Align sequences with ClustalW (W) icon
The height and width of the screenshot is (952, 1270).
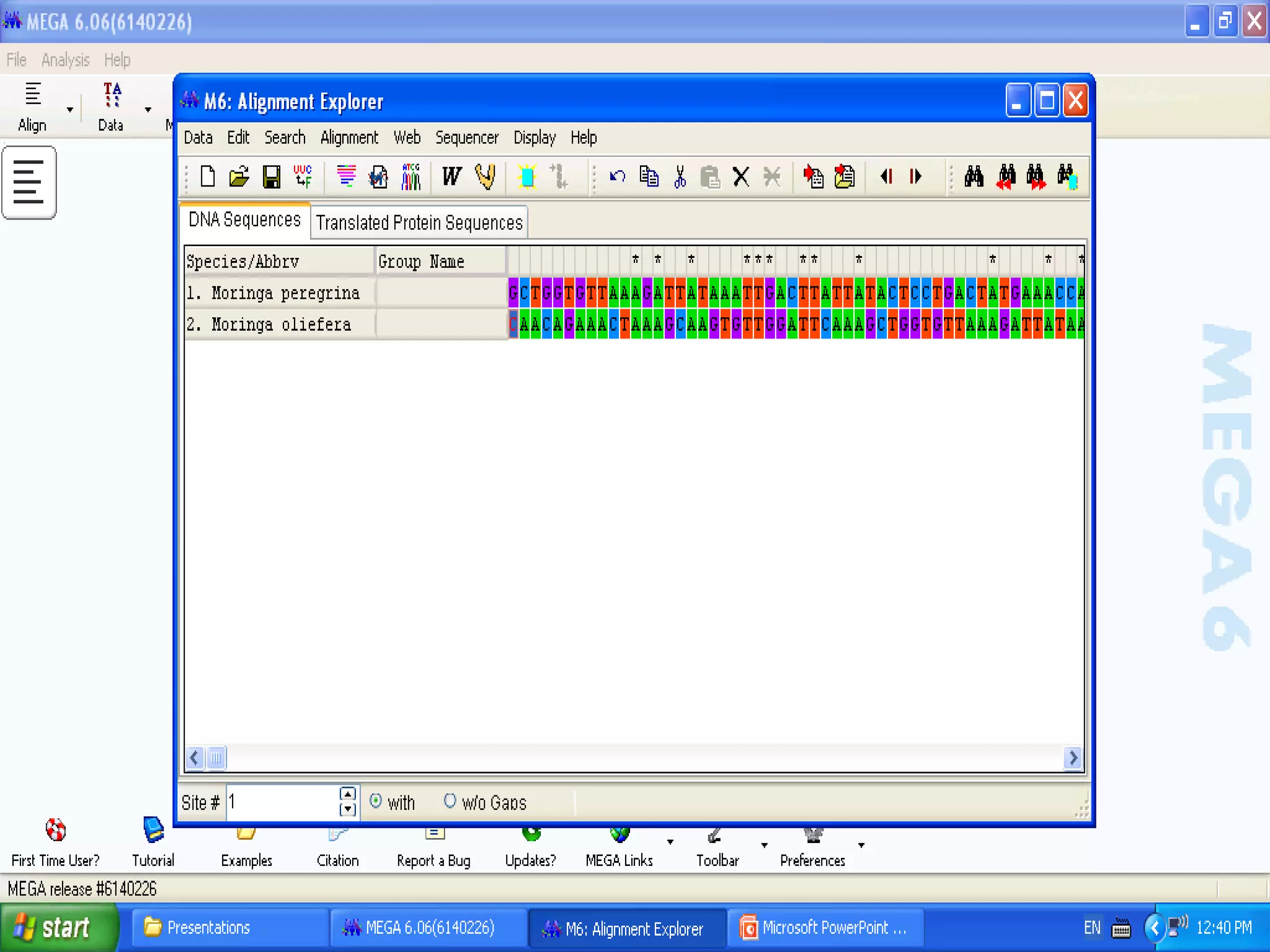pyautogui.click(x=451, y=177)
